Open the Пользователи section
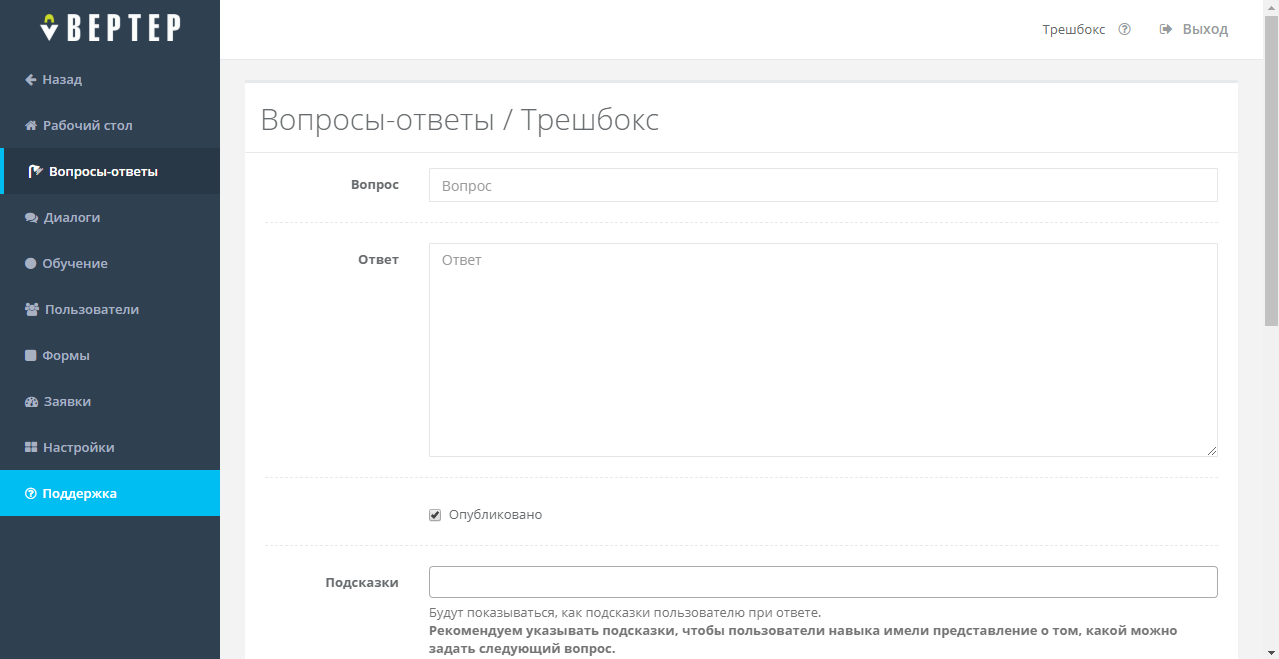 pyautogui.click(x=110, y=309)
